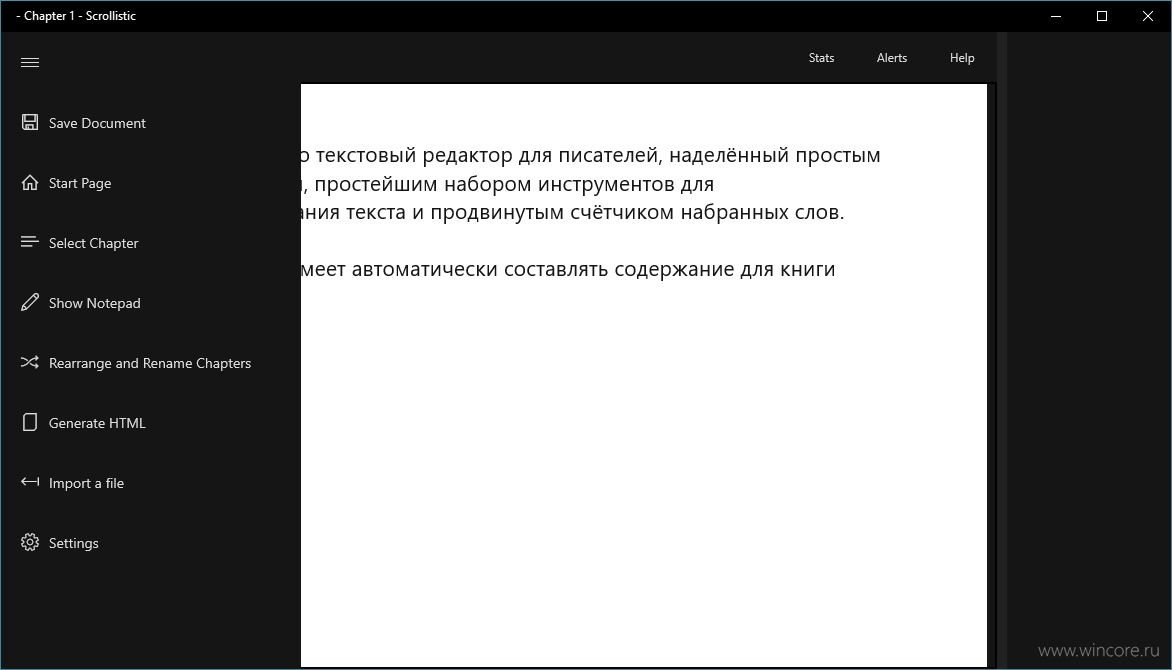Click the Show Notepad pencil icon
Viewport: 1172px width, 670px height.
[x=30, y=302]
